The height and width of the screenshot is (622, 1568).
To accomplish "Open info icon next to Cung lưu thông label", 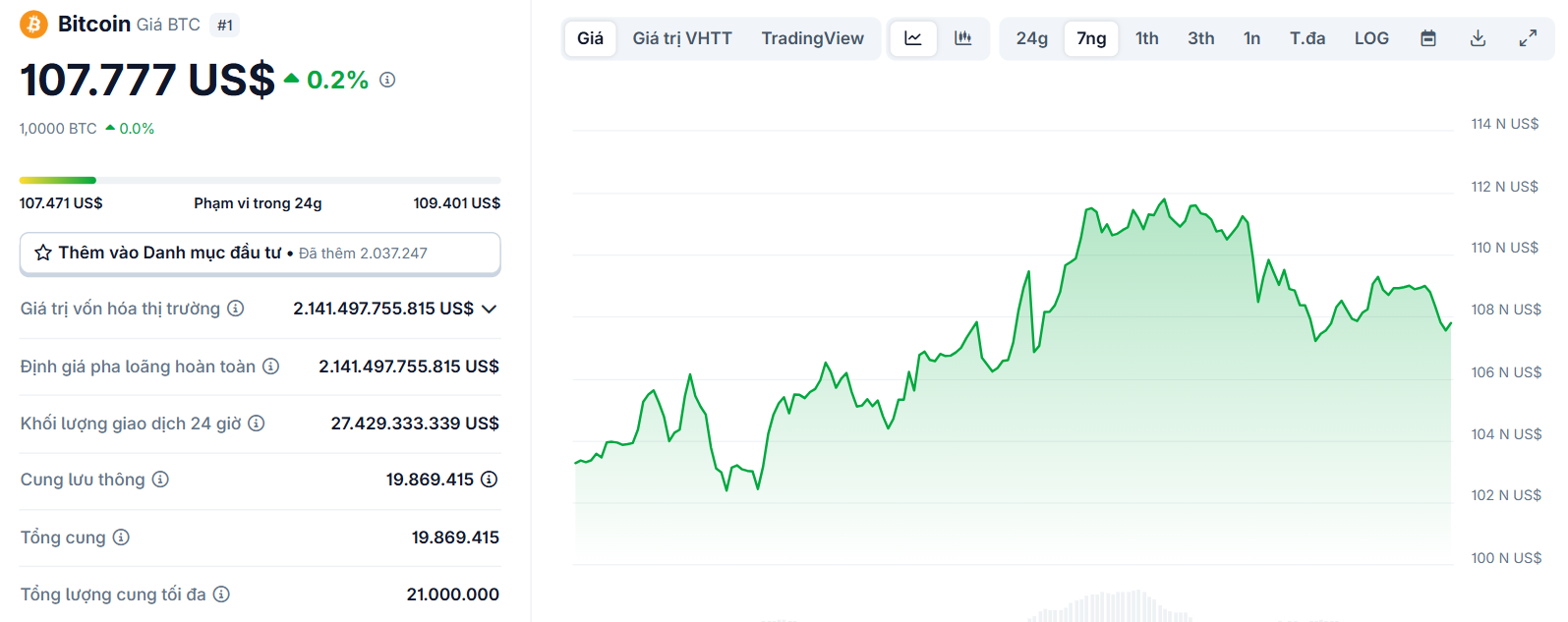I will coord(160,480).
